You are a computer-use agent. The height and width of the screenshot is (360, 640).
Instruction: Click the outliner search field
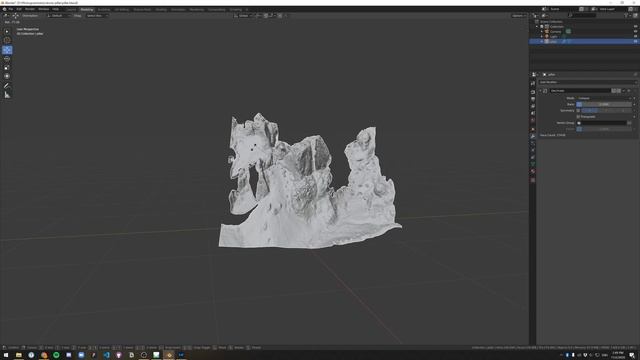pyautogui.click(x=582, y=16)
